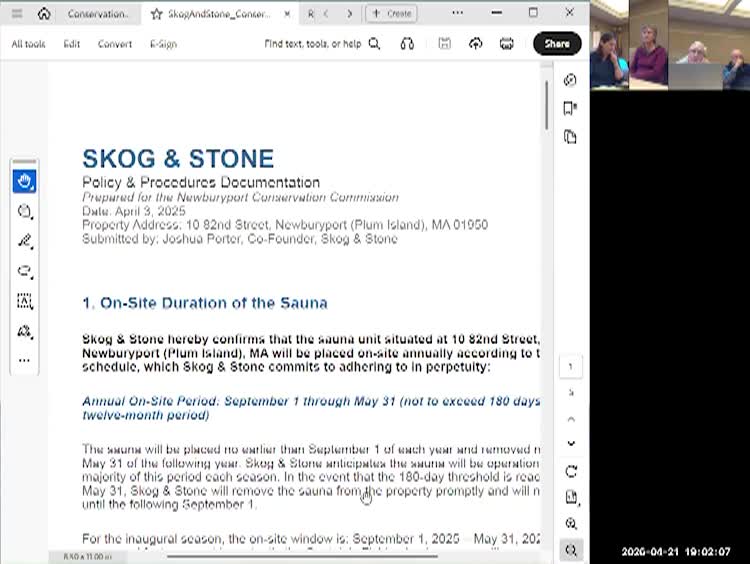Open the All tools menu
750x564 pixels.
(28, 44)
